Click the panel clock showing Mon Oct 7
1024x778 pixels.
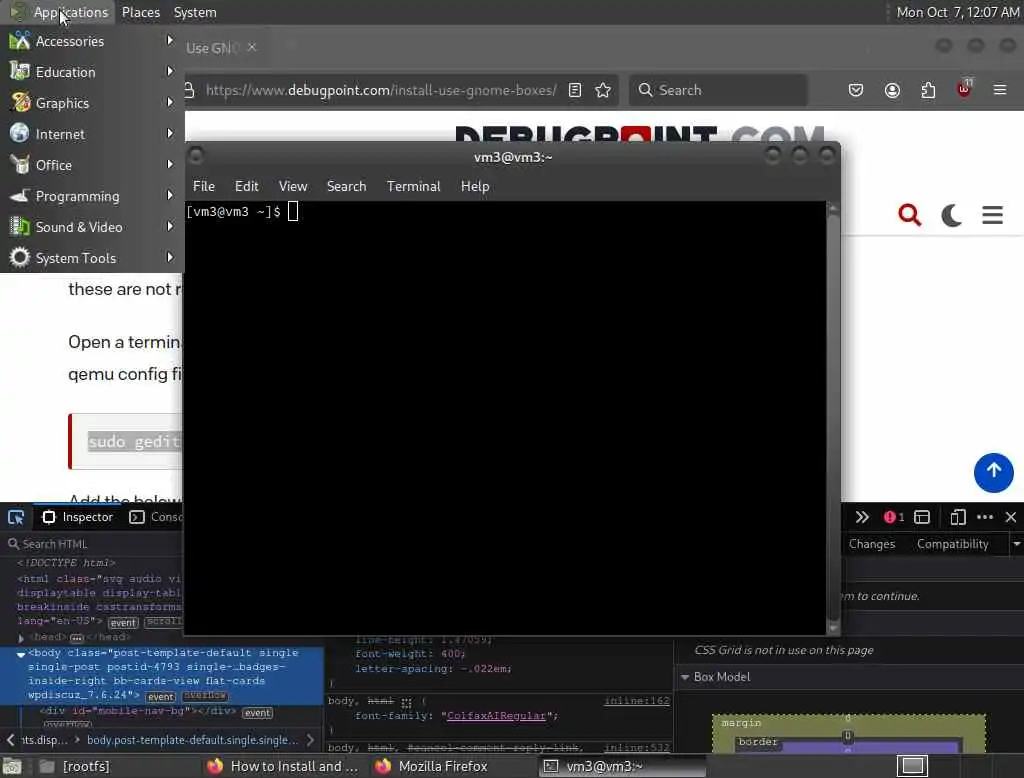(x=957, y=12)
